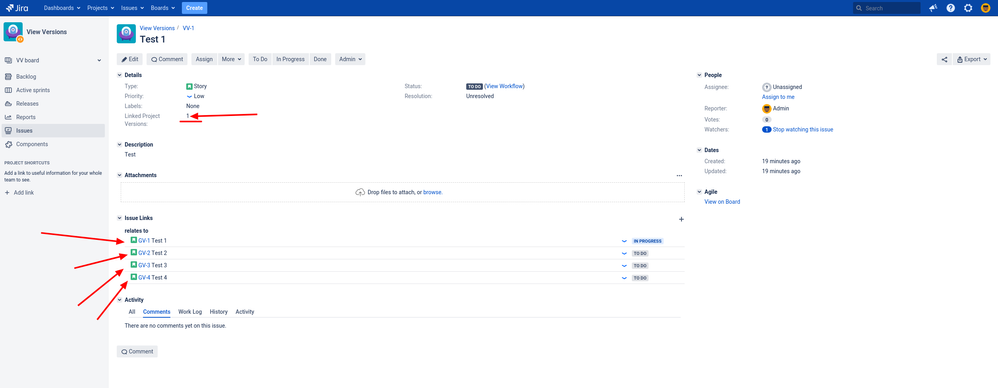Image resolution: width=998 pixels, height=388 pixels.
Task: Click the Assign button
Action: point(204,59)
